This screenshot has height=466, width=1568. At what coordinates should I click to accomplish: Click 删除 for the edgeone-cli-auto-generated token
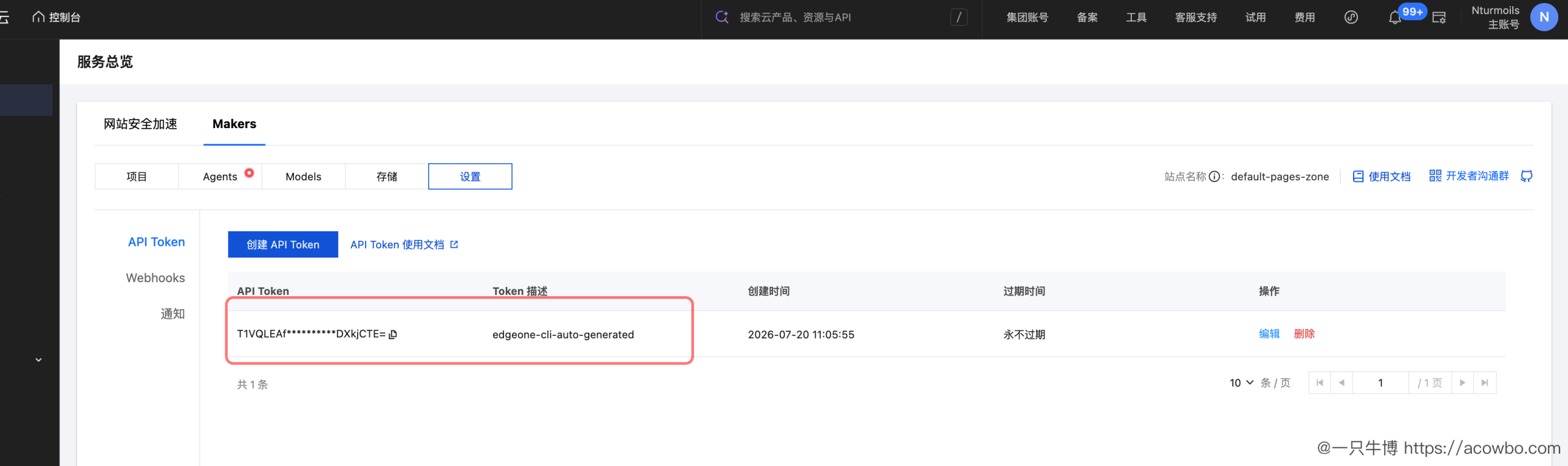[1304, 334]
